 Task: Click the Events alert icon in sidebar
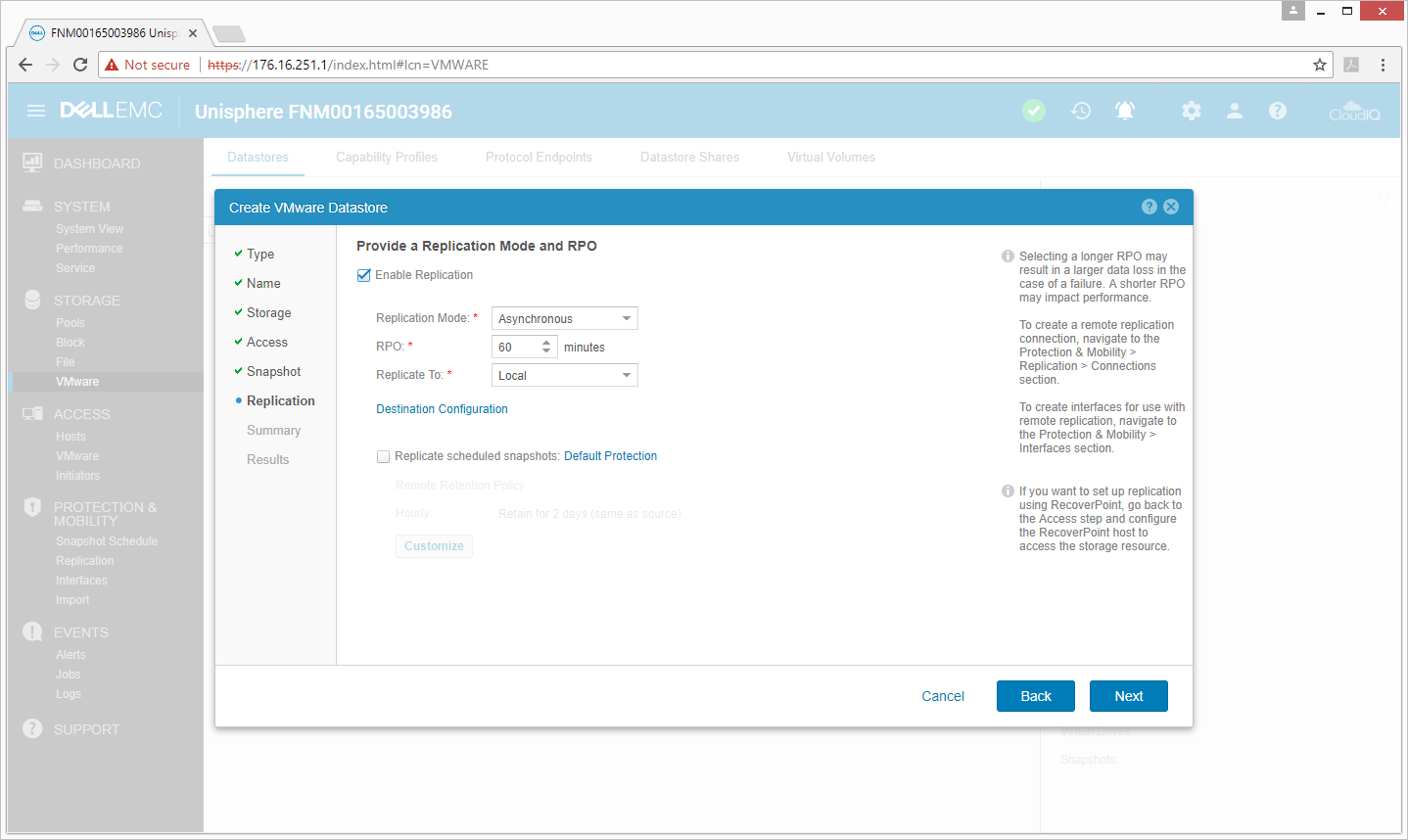pos(32,631)
